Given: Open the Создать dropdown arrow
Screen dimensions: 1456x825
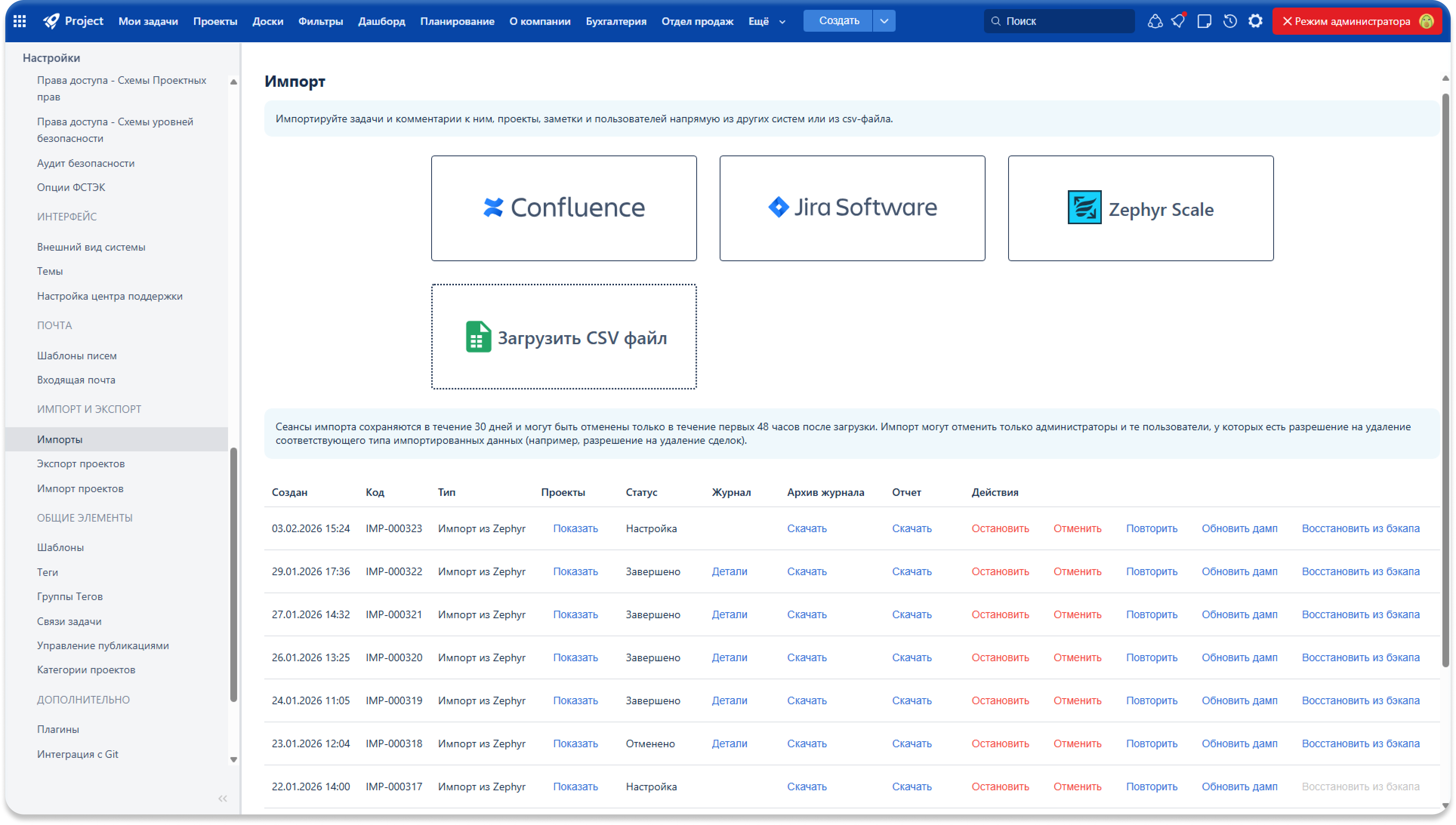Looking at the screenshot, I should click(x=884, y=21).
